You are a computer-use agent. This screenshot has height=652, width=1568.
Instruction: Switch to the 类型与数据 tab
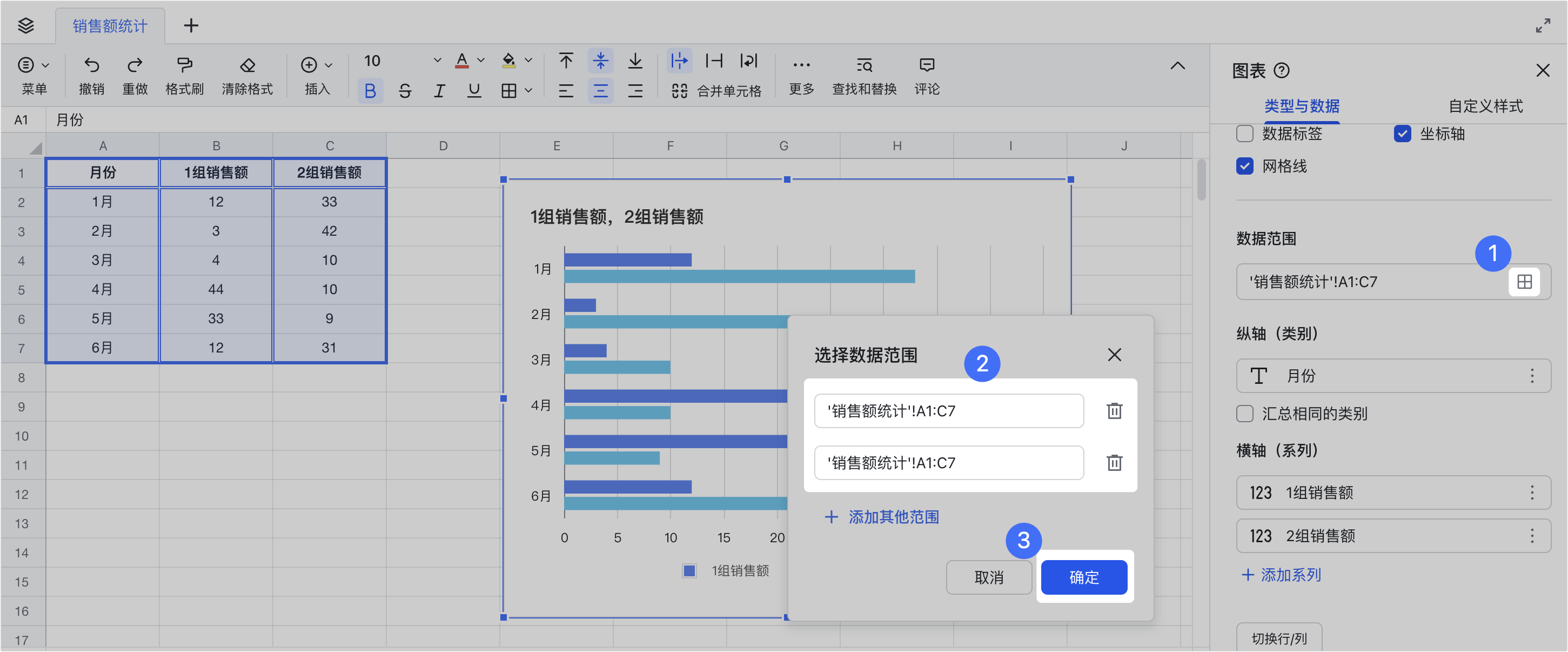pyautogui.click(x=1302, y=107)
